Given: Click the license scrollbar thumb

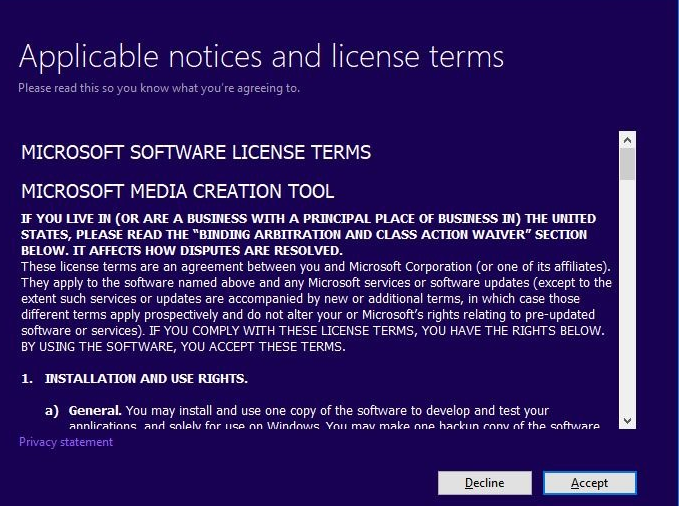Looking at the screenshot, I should coord(627,164).
